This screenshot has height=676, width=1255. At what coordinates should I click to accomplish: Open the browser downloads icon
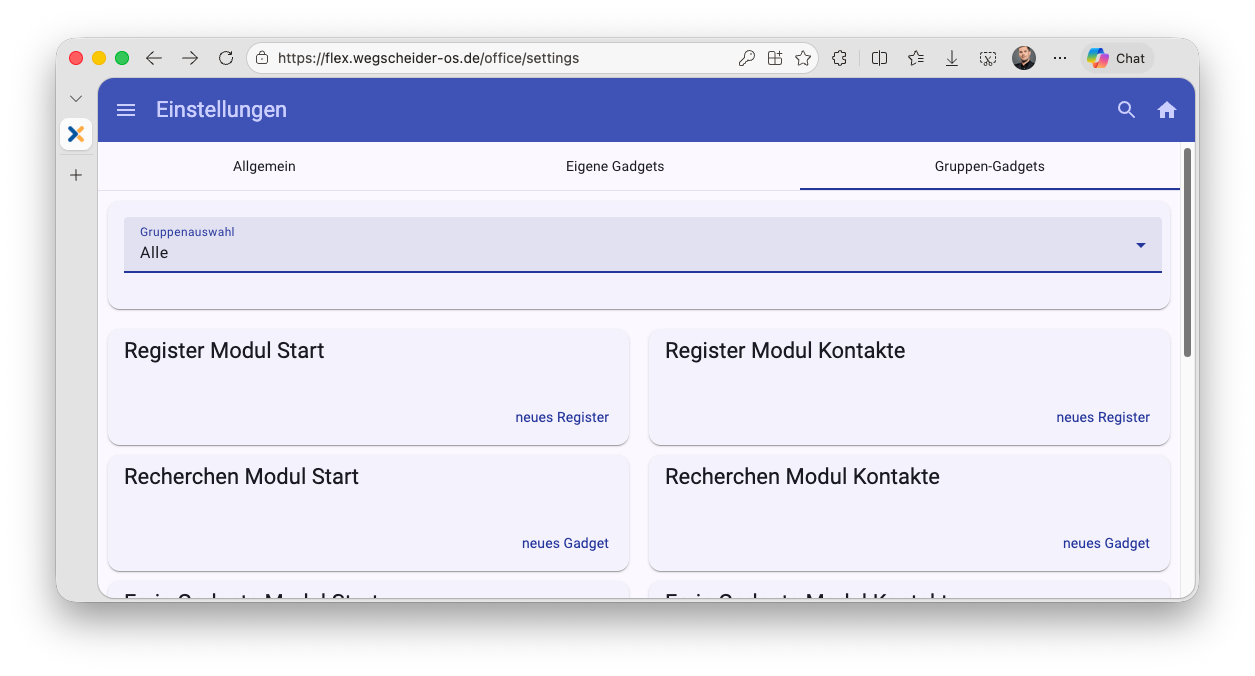click(952, 58)
